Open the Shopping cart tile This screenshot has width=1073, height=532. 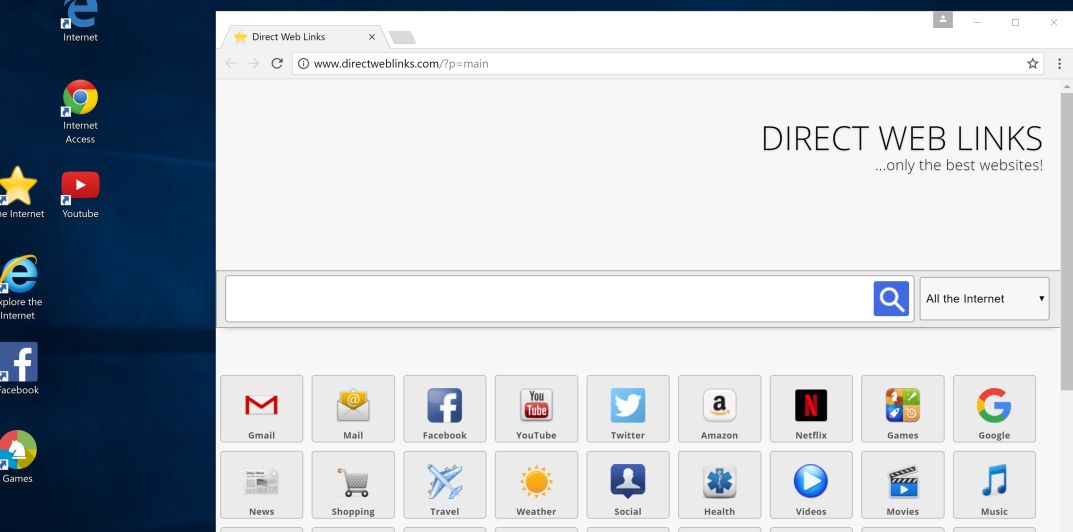[x=353, y=485]
